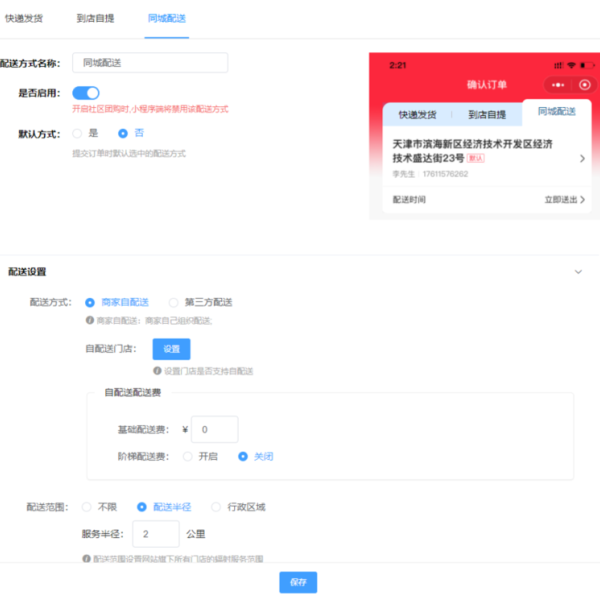600x600 pixels.
Task: Click the mini-program close circle icon
Action: click(584, 85)
